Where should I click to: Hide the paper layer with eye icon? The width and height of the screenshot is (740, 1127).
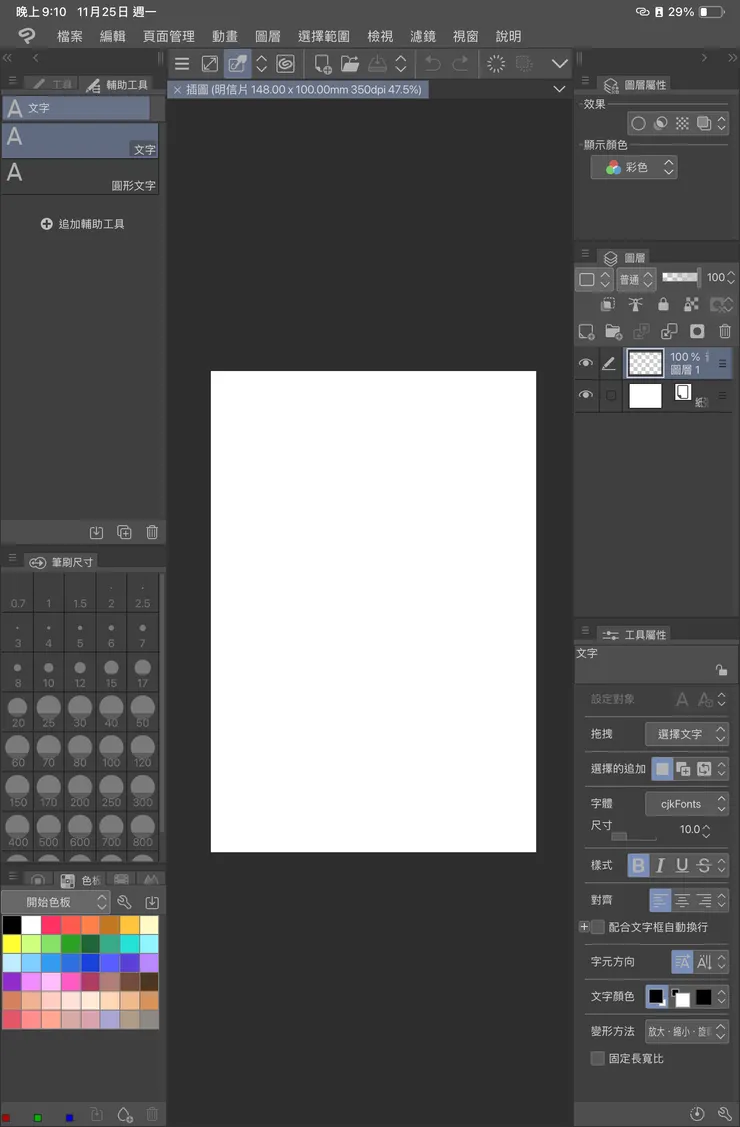click(586, 395)
